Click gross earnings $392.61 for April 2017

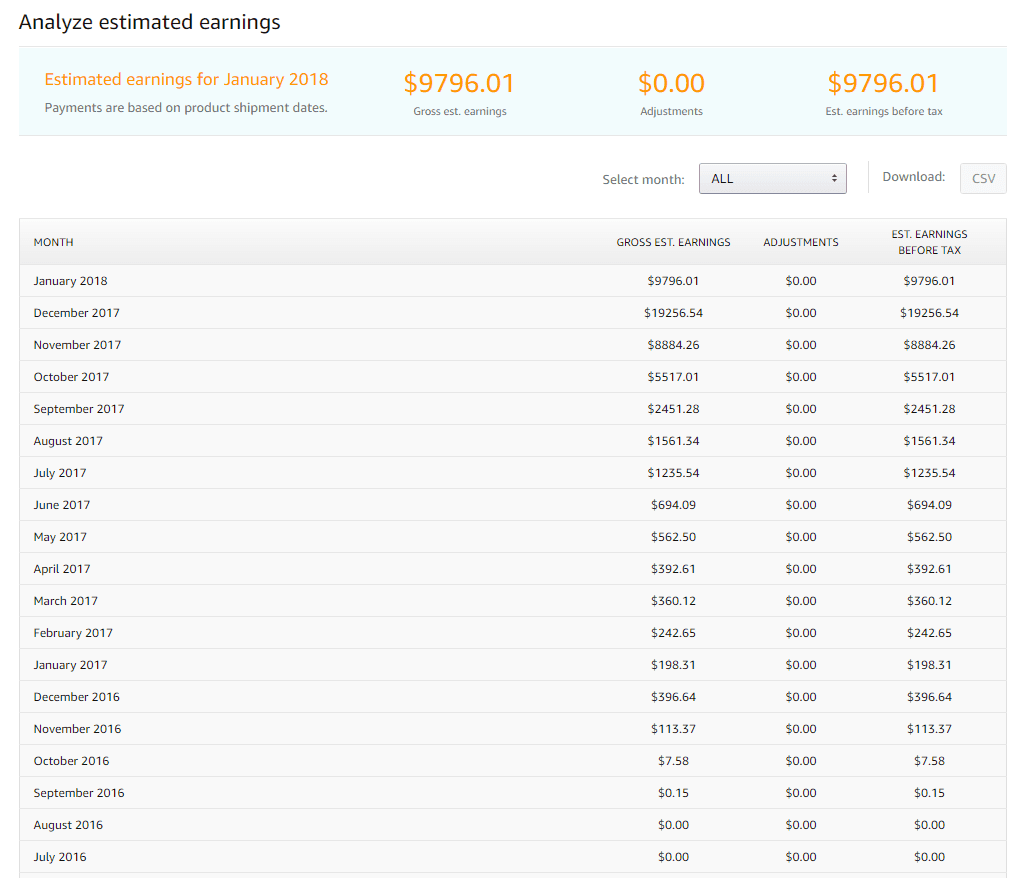(673, 569)
